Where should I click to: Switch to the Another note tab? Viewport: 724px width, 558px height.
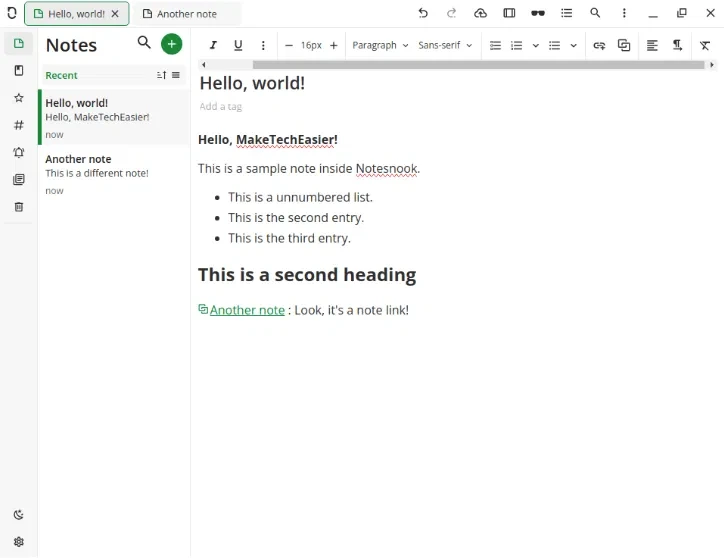(x=187, y=14)
